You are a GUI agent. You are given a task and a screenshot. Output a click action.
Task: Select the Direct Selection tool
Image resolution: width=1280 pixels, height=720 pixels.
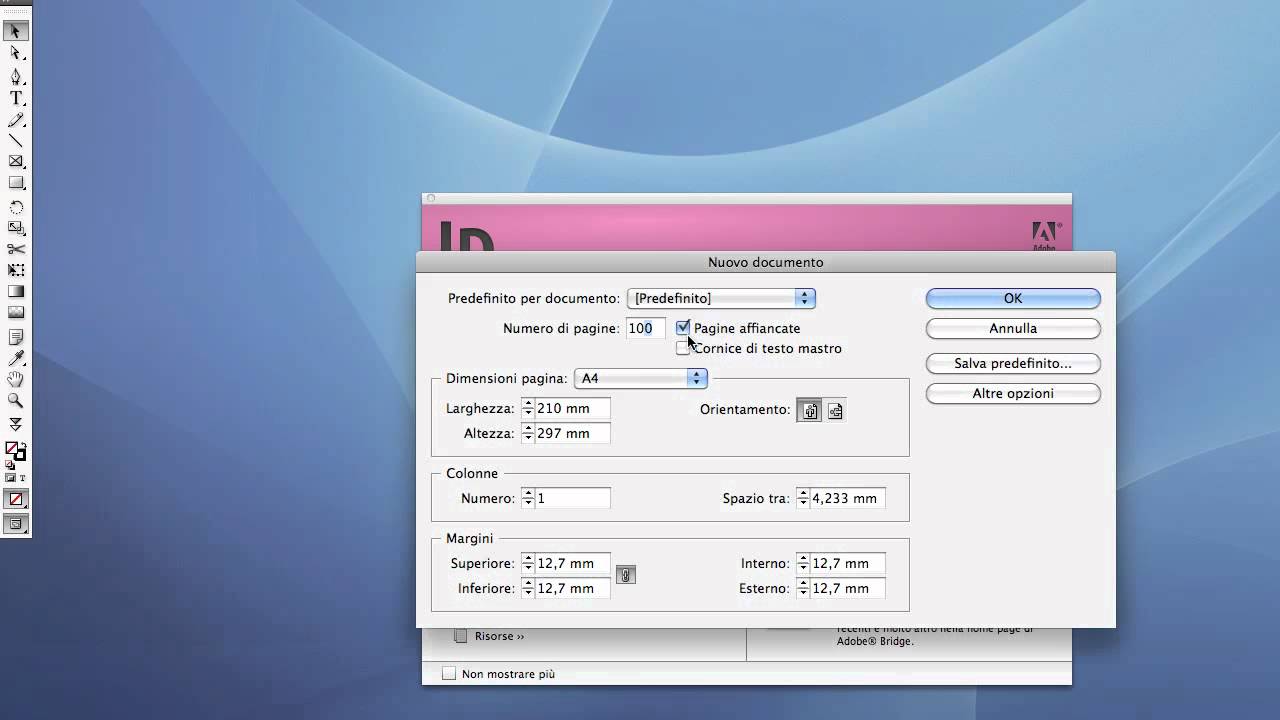(16, 53)
